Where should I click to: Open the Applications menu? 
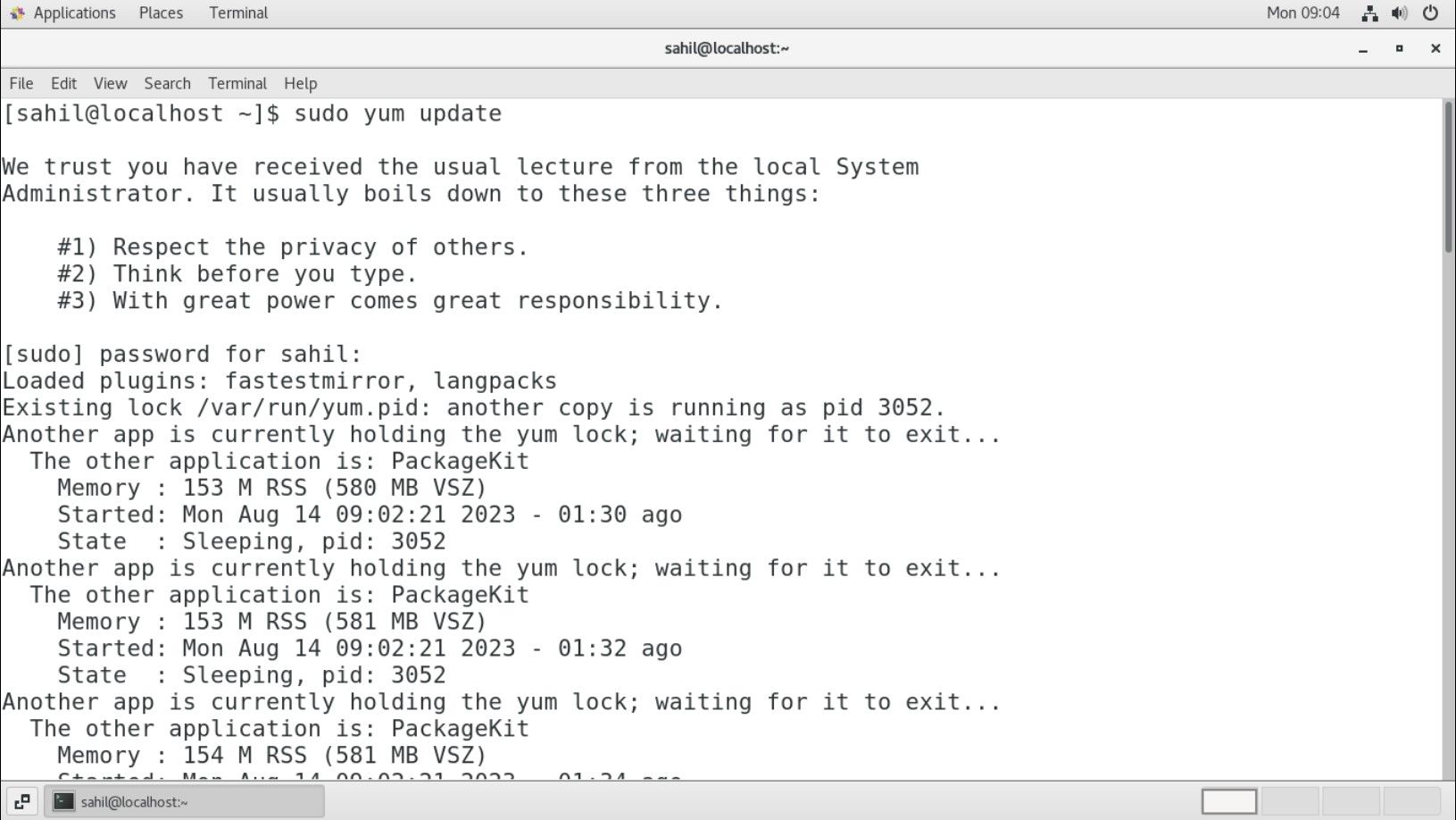[74, 13]
